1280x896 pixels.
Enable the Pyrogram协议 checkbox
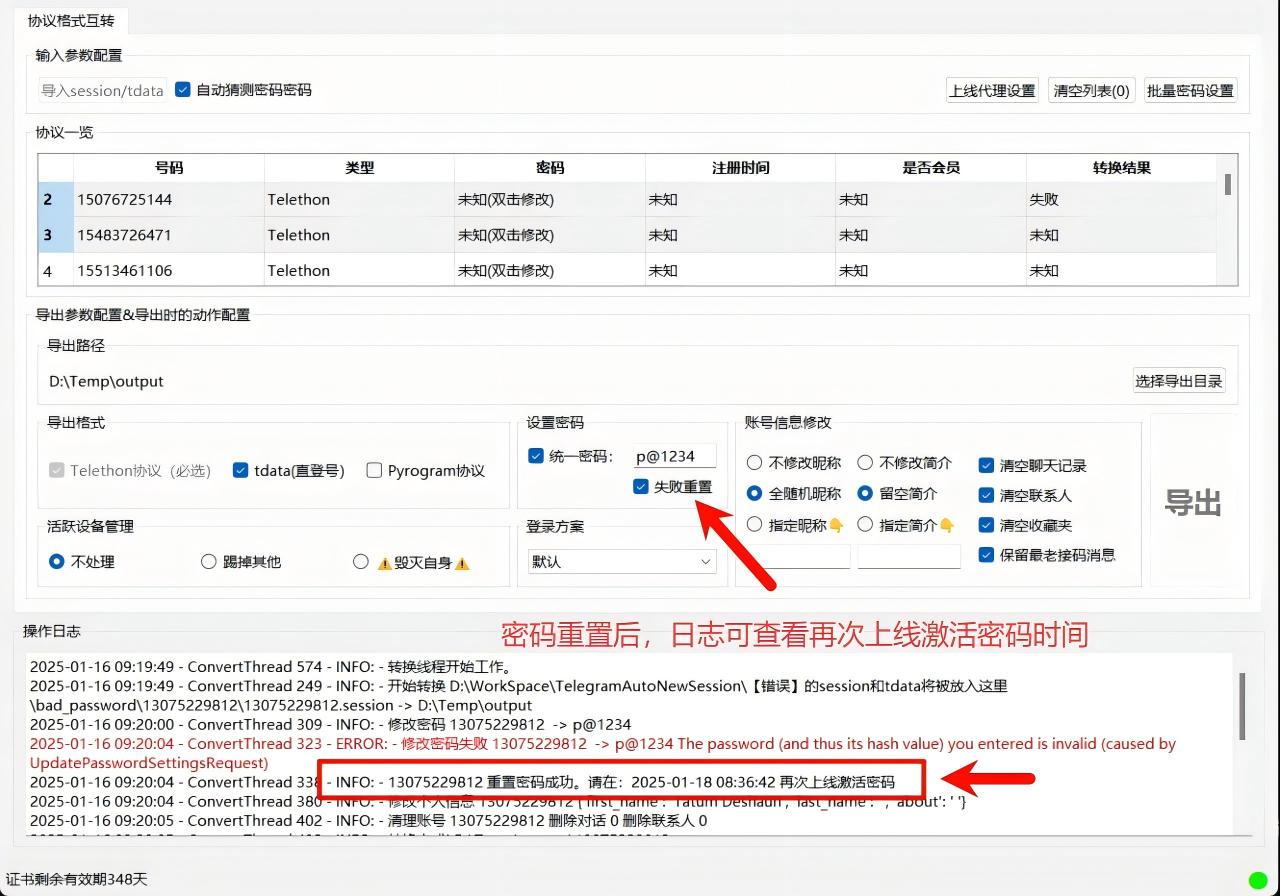(x=374, y=470)
